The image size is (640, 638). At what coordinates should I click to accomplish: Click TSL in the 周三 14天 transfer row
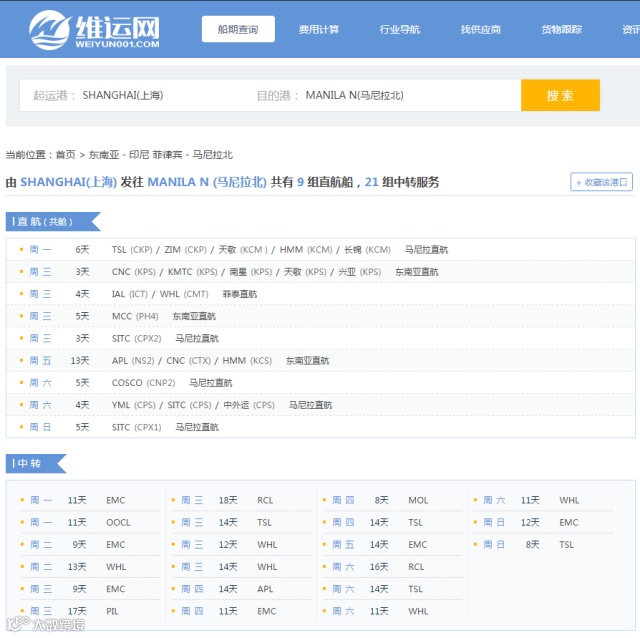(x=264, y=522)
